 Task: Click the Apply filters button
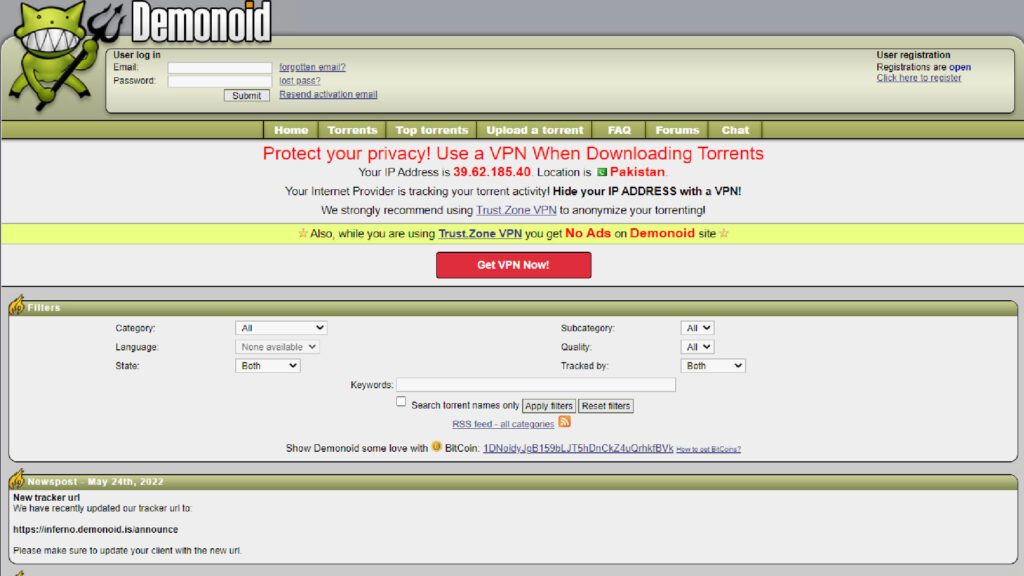(x=549, y=406)
